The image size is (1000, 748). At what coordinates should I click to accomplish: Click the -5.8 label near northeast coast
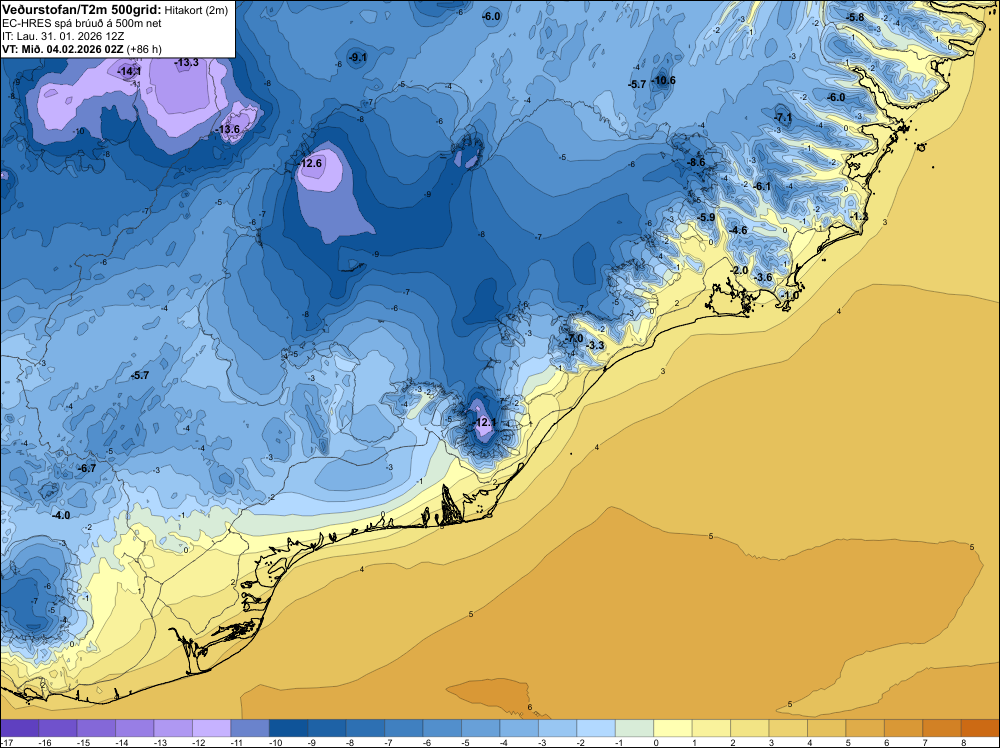(x=855, y=17)
